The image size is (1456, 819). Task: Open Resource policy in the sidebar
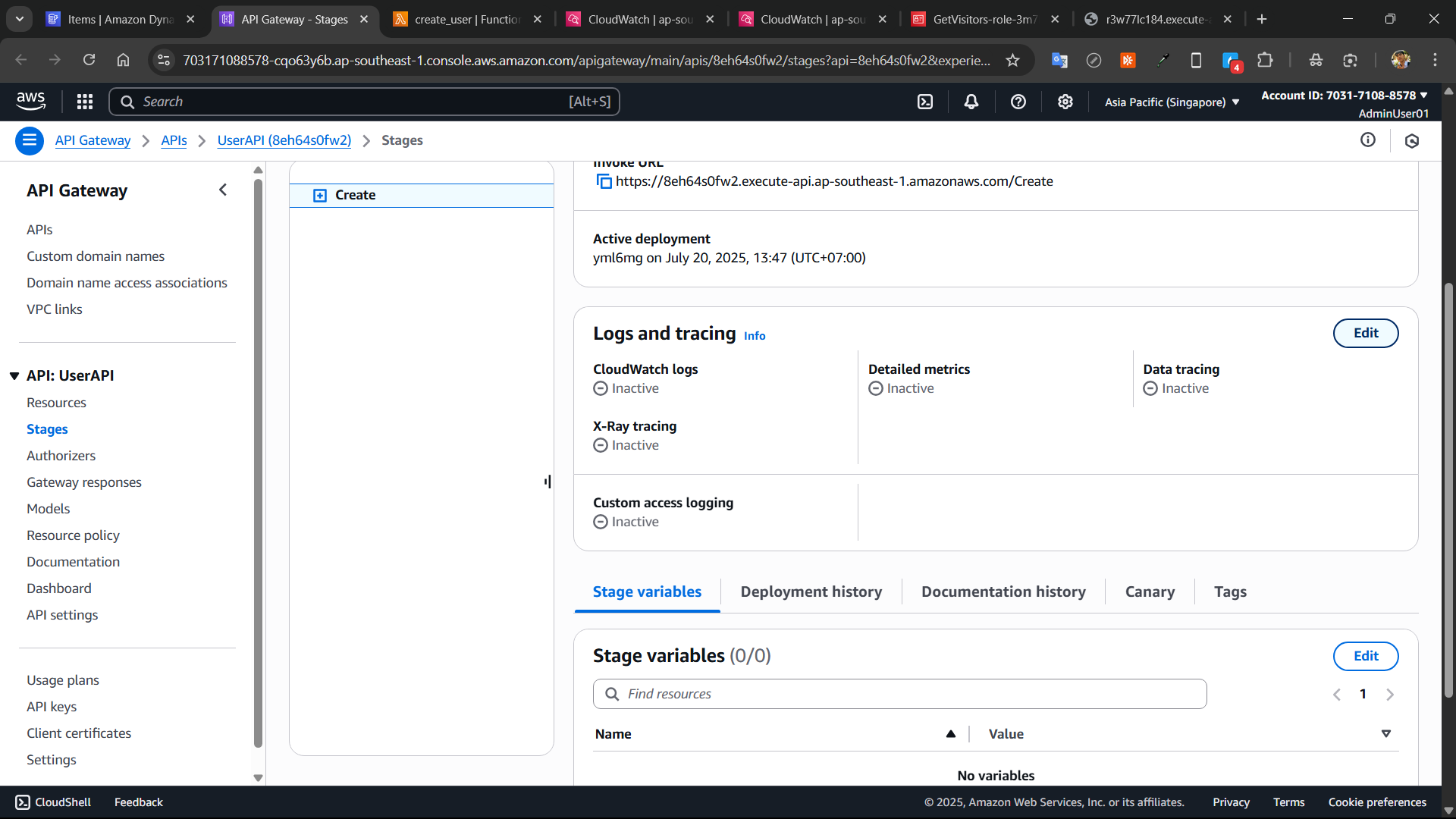click(x=73, y=535)
